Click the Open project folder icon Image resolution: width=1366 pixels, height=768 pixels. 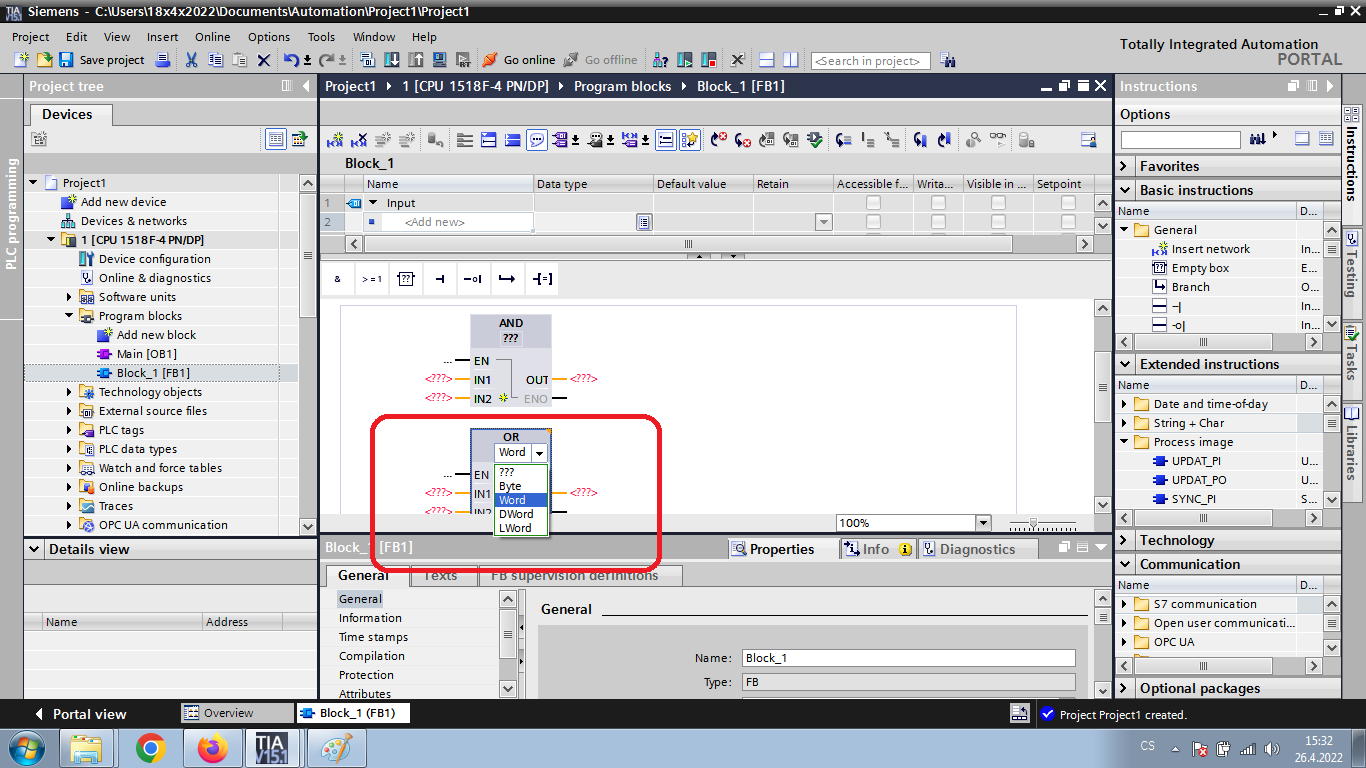pyautogui.click(x=45, y=60)
